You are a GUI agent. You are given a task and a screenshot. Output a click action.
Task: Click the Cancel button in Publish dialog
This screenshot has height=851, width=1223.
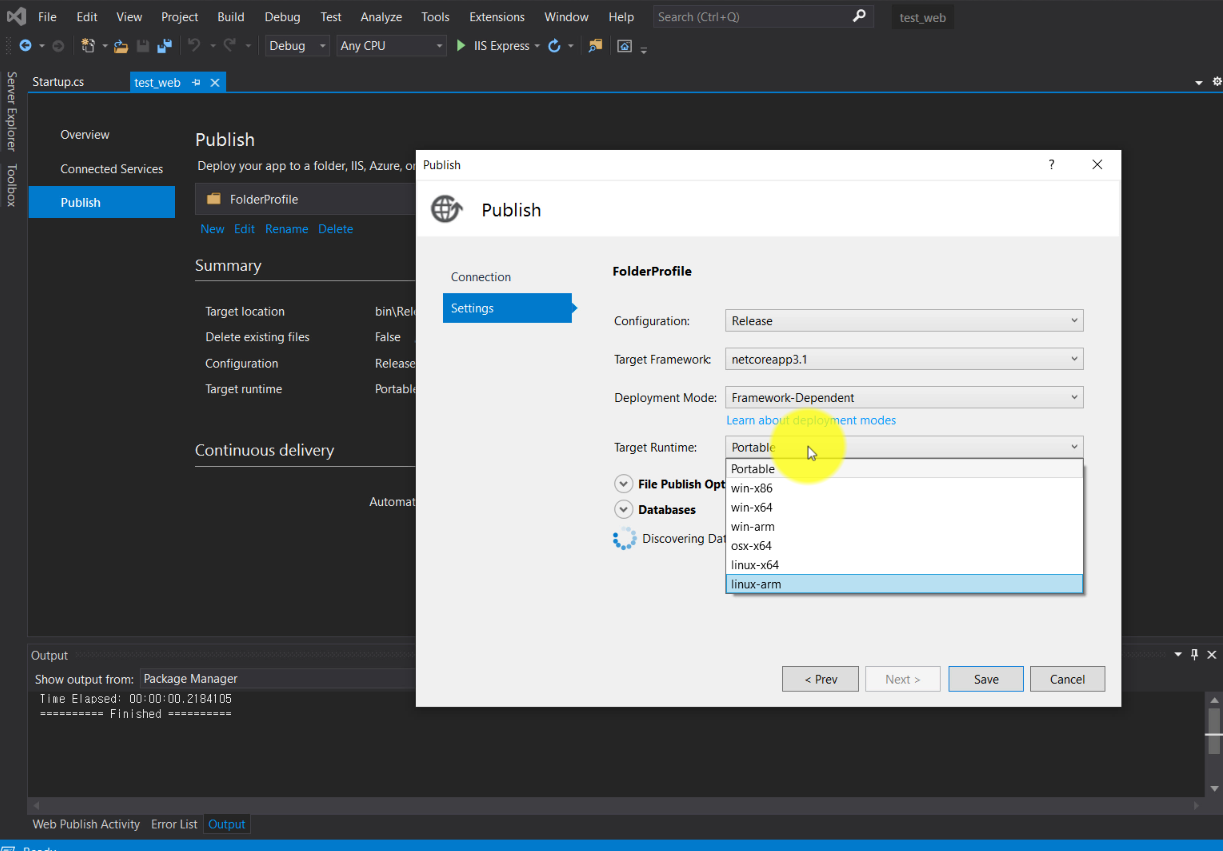pyautogui.click(x=1067, y=679)
